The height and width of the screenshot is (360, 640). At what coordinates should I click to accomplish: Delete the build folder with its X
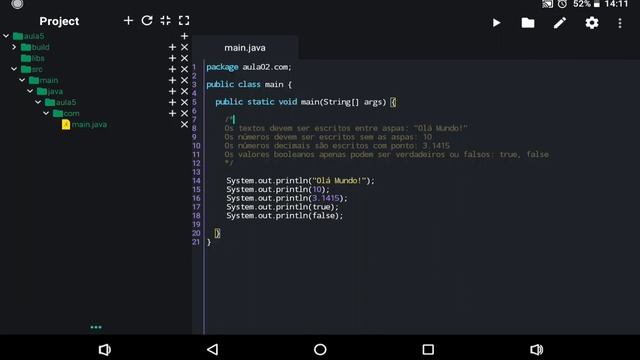(x=184, y=47)
